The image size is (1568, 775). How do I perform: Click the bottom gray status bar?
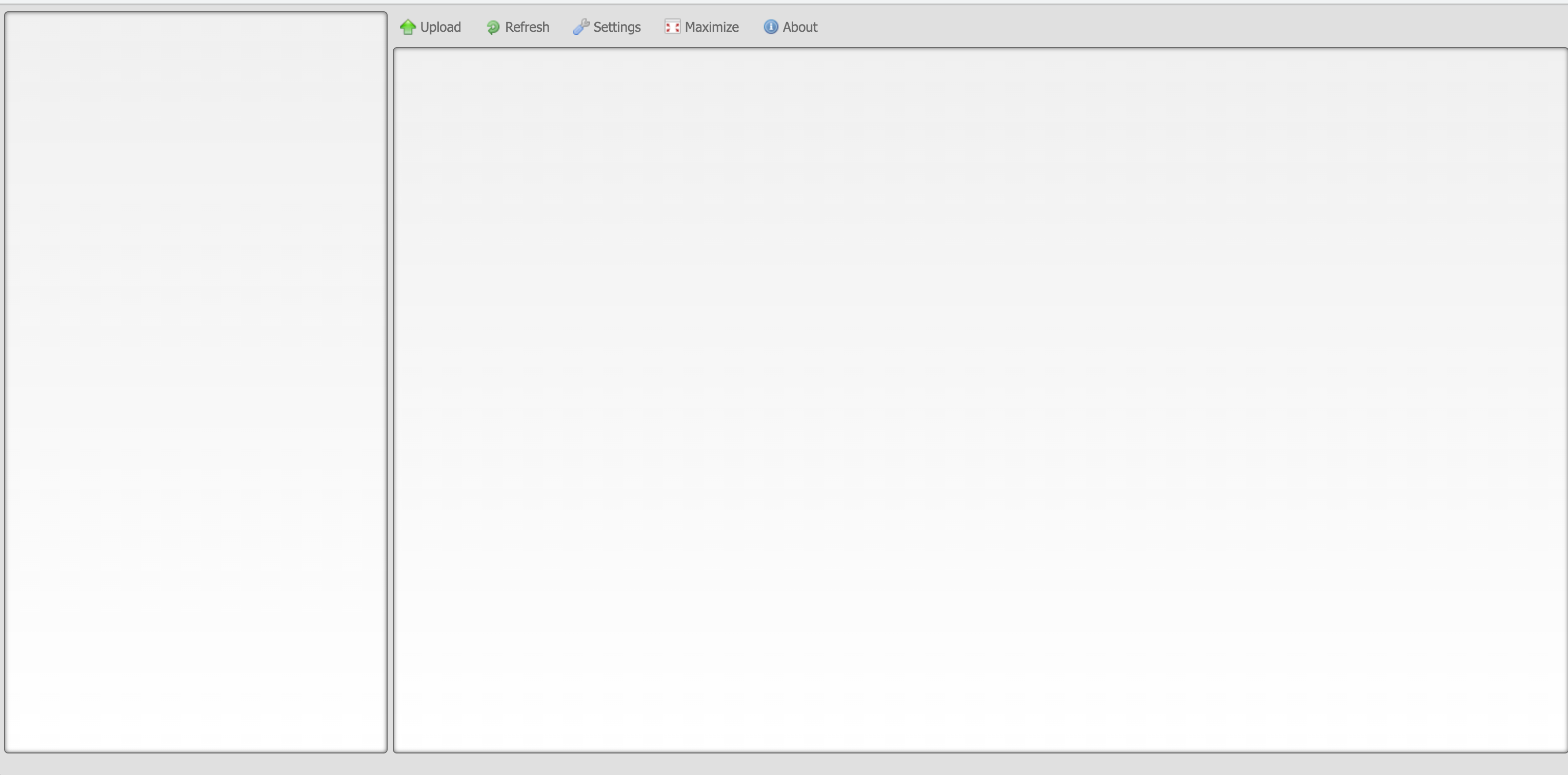[x=784, y=765]
